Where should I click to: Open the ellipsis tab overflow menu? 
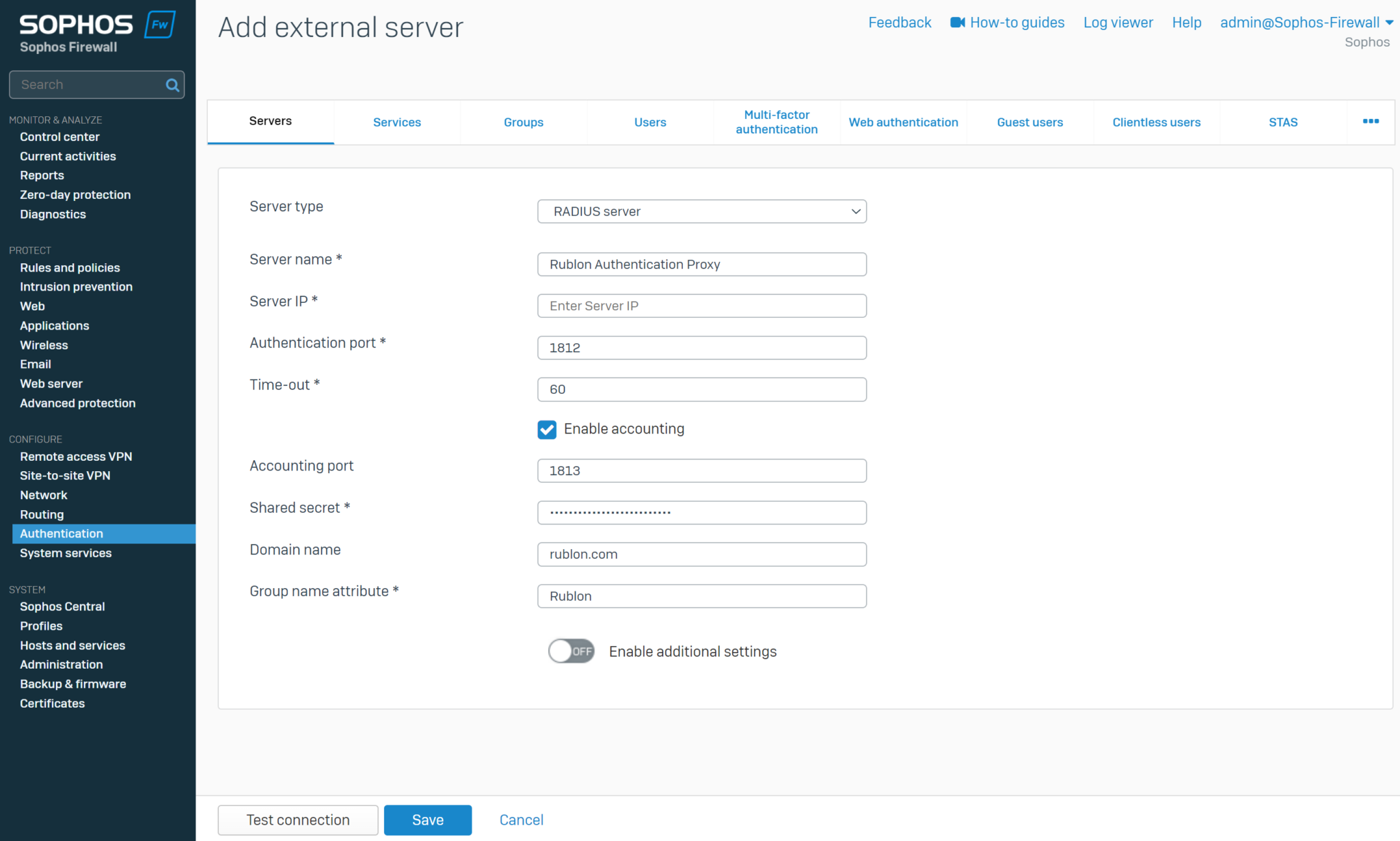tap(1371, 122)
